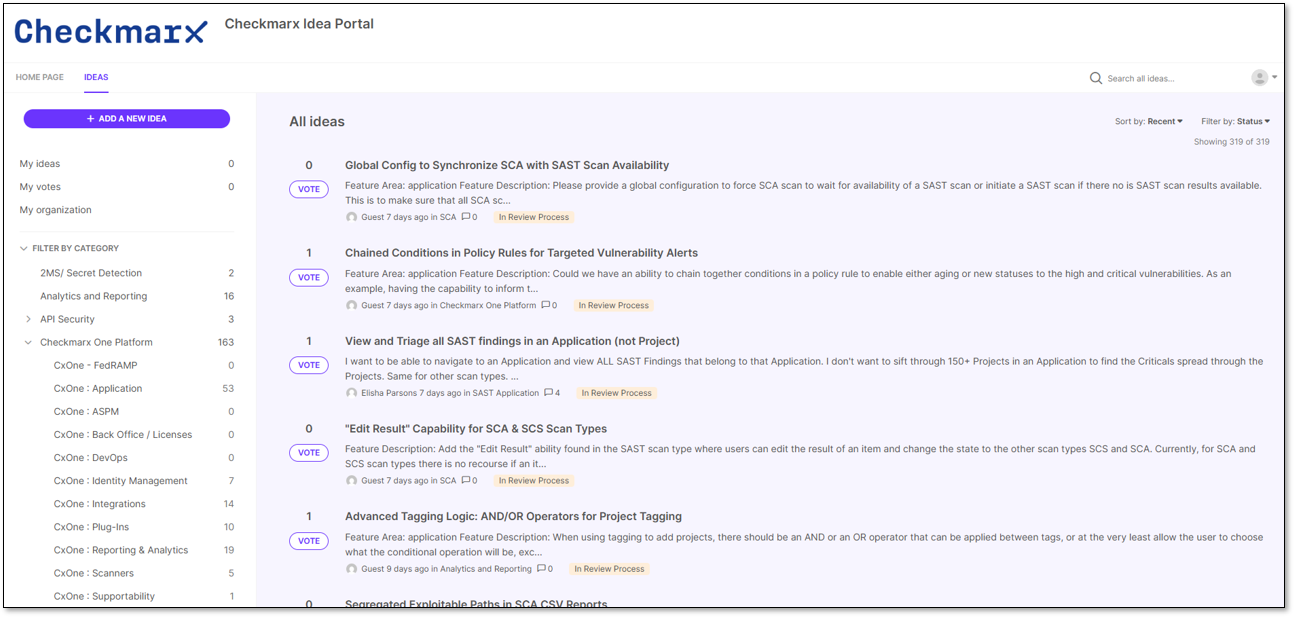
Task: Vote for Chained Conditions in Policy Rules idea
Action: [x=309, y=277]
